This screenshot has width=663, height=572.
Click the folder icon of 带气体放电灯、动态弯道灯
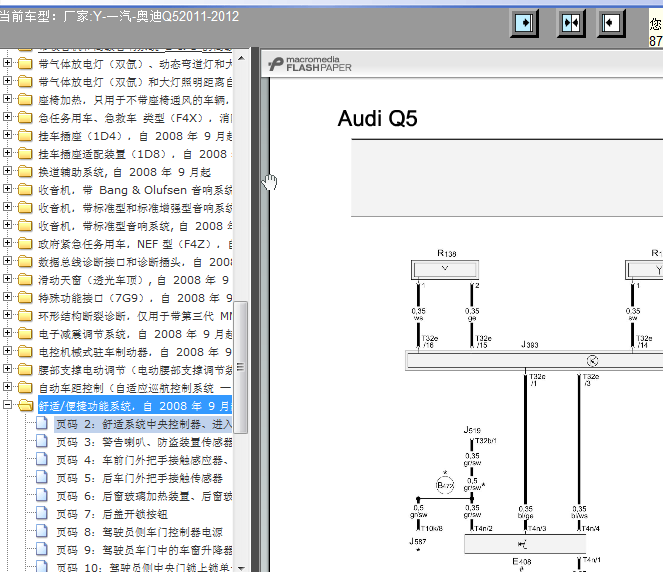tap(25, 63)
